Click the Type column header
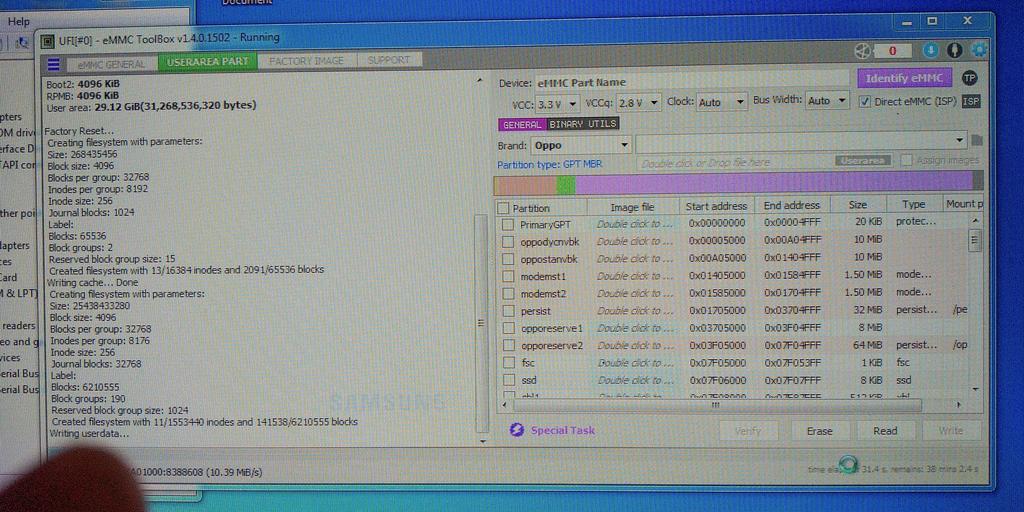This screenshot has height=512, width=1024. point(914,204)
